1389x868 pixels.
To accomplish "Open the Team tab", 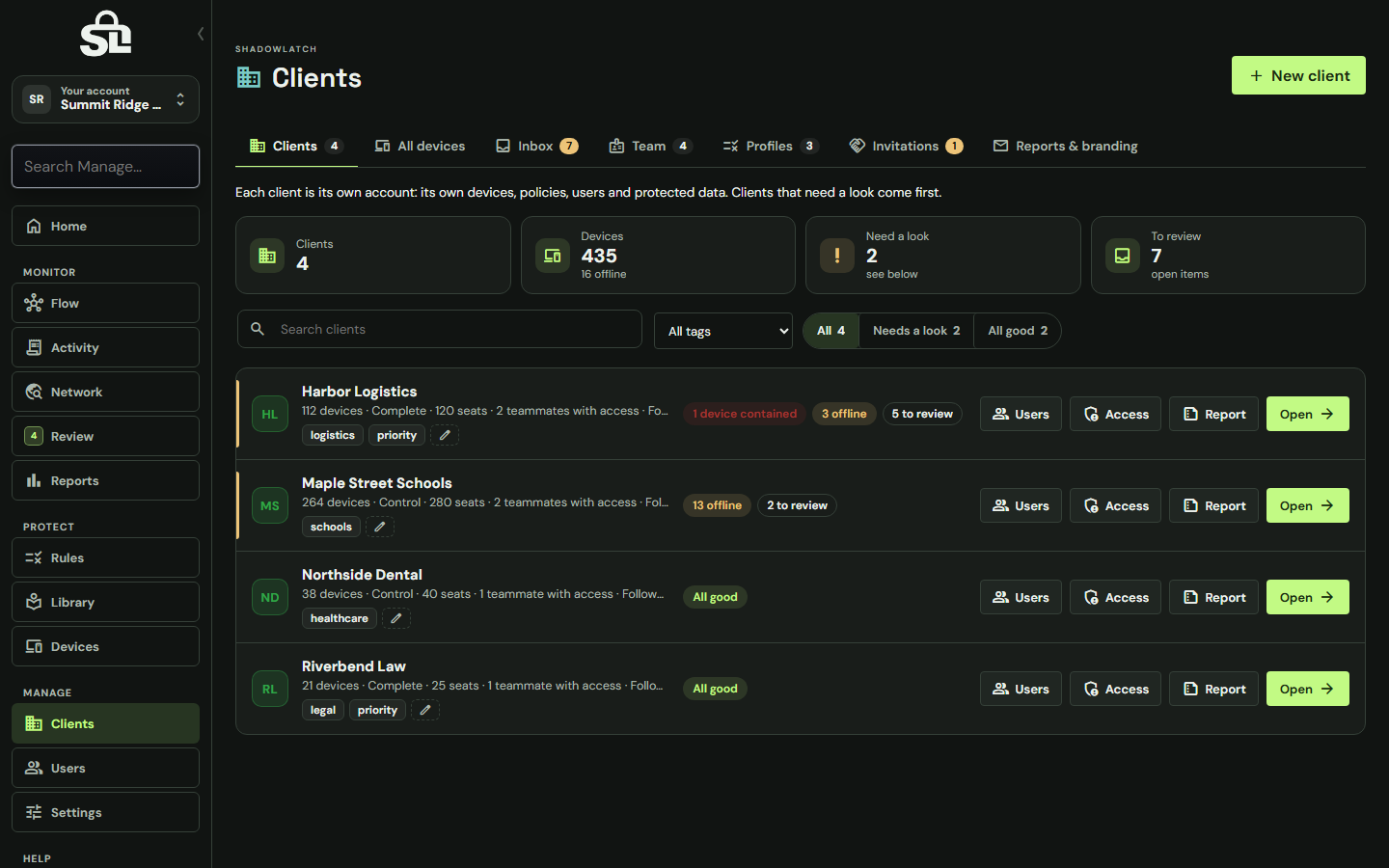I will click(651, 147).
